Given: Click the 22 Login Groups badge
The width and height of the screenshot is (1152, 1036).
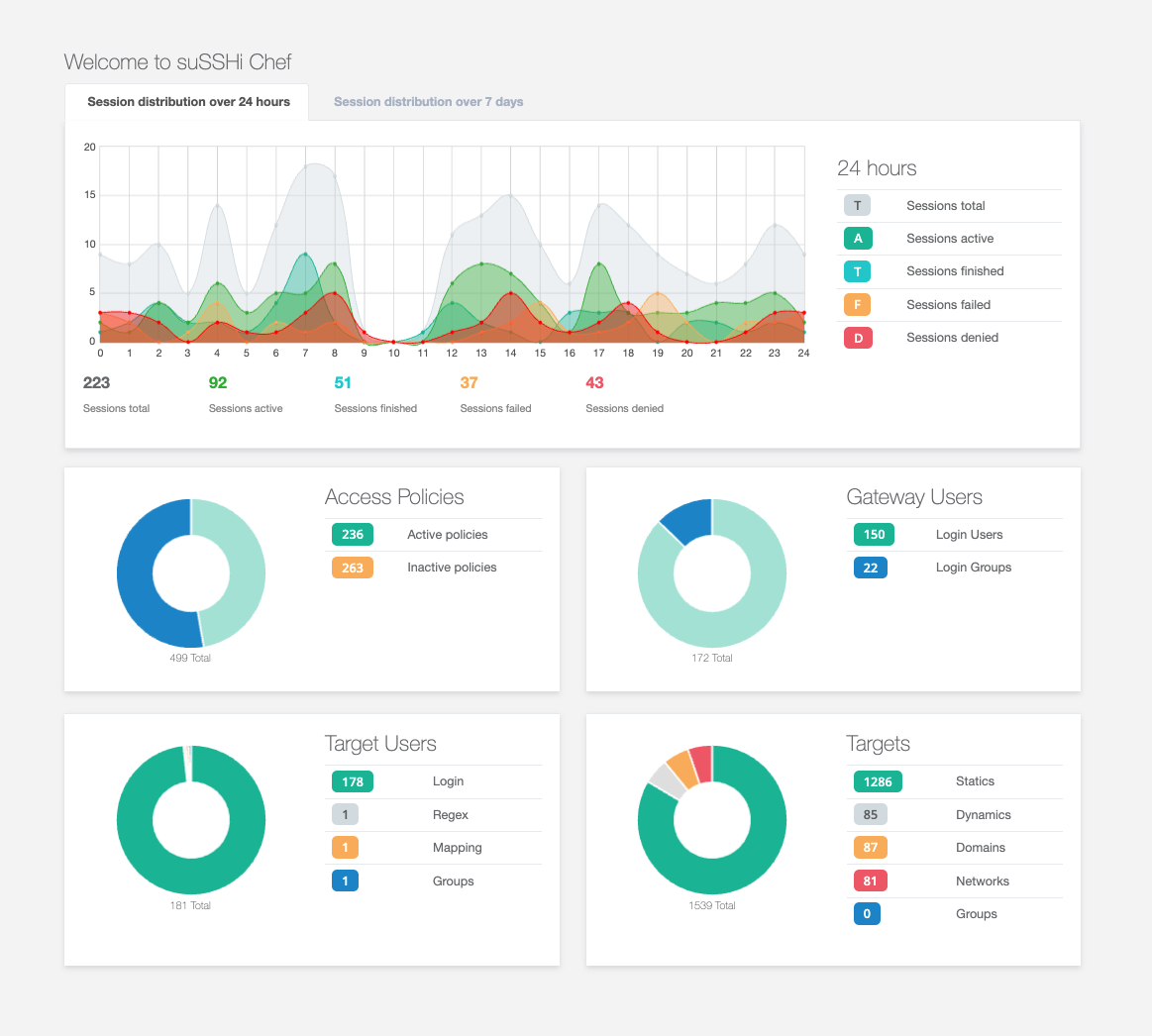Looking at the screenshot, I should tap(870, 568).
